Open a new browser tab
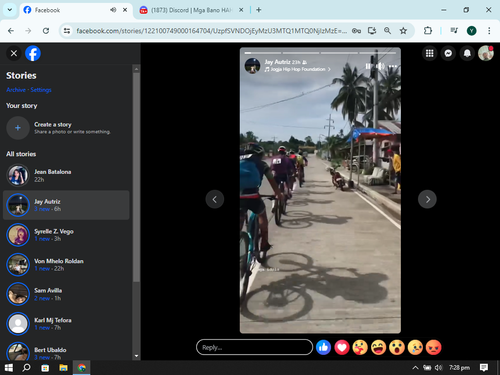 [x=259, y=10]
